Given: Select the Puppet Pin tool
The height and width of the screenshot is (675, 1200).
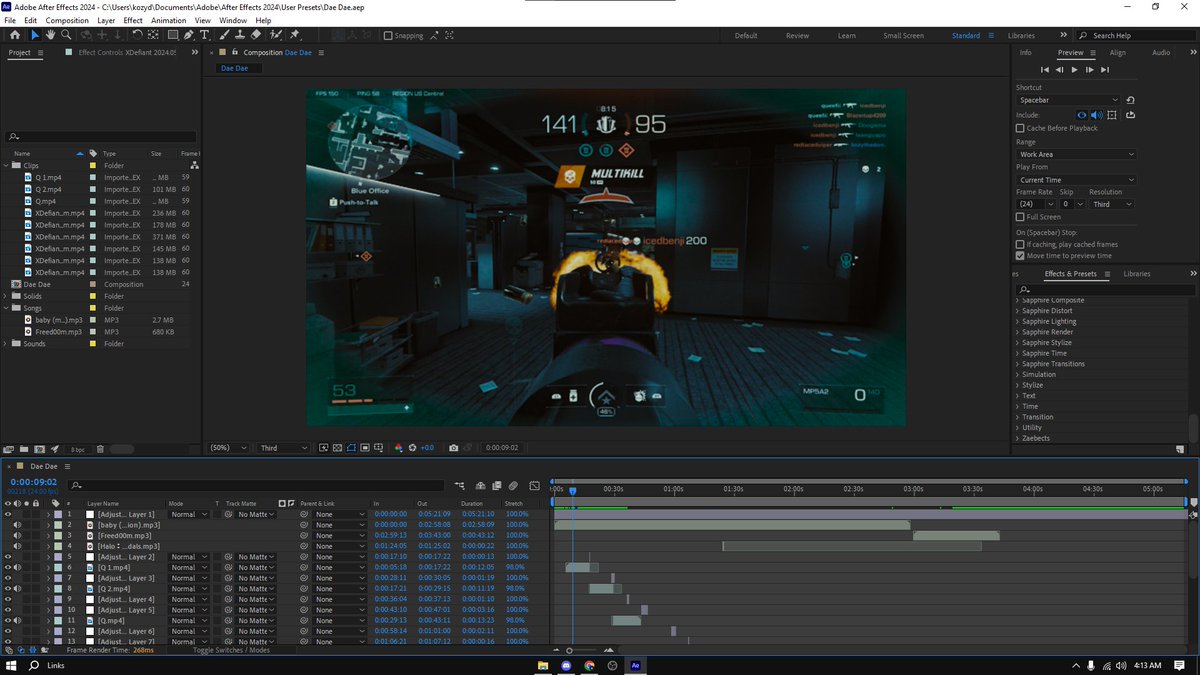Looking at the screenshot, I should (295, 35).
